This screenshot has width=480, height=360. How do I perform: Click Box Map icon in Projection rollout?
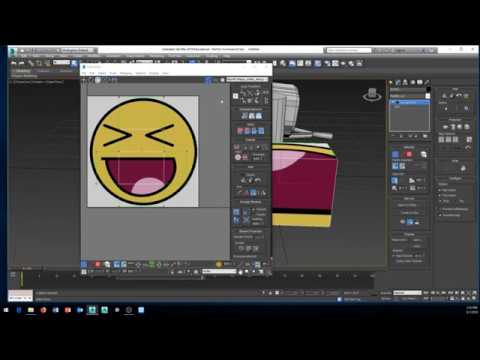click(467, 127)
